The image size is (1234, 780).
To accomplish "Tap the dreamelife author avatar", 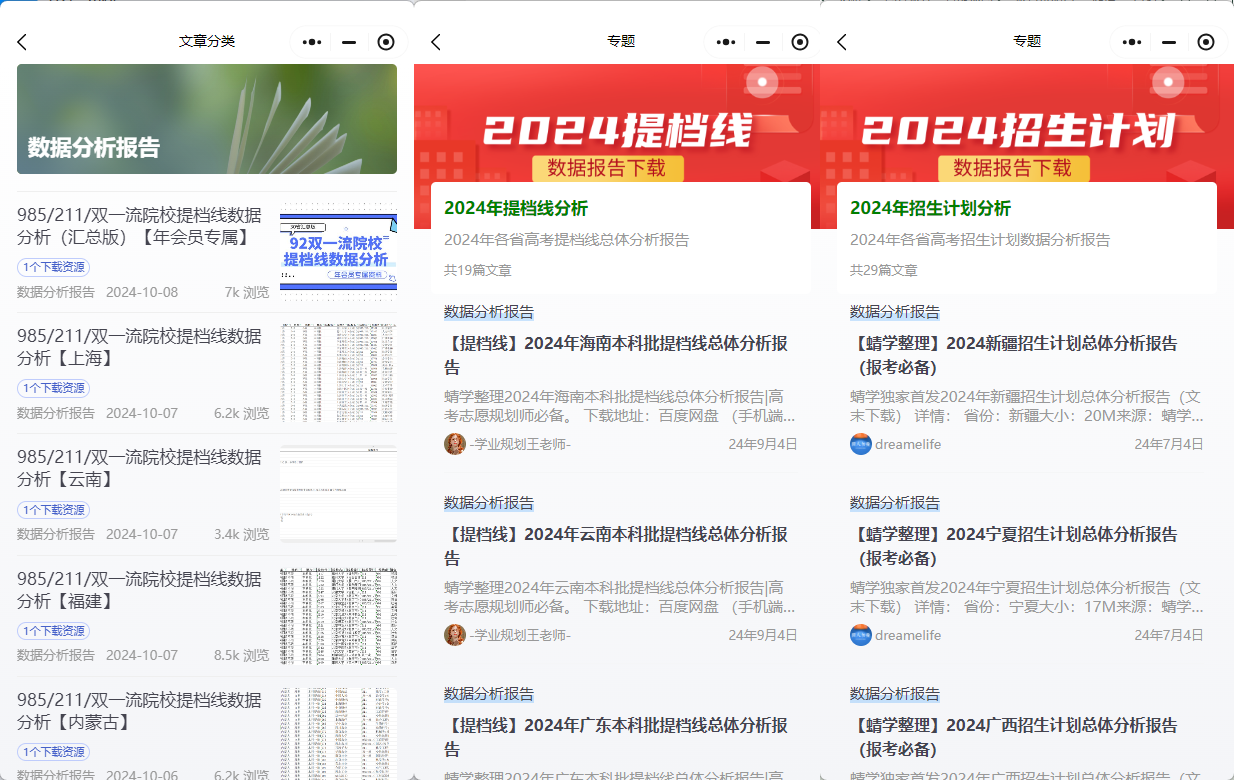I will point(862,443).
